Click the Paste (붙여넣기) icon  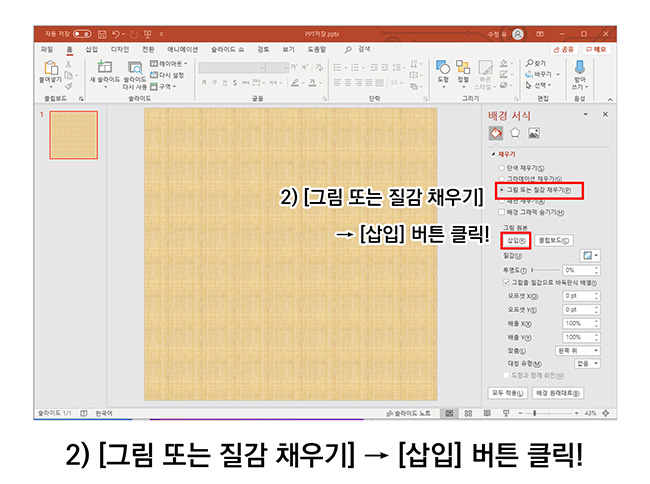51,67
